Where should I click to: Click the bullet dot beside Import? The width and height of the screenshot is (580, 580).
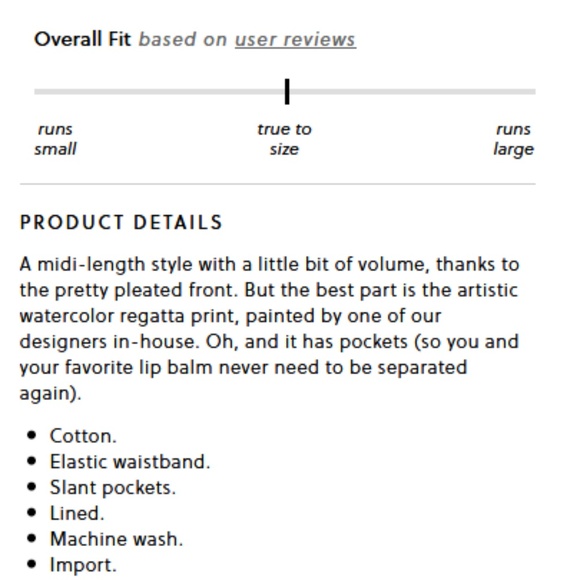click(32, 564)
